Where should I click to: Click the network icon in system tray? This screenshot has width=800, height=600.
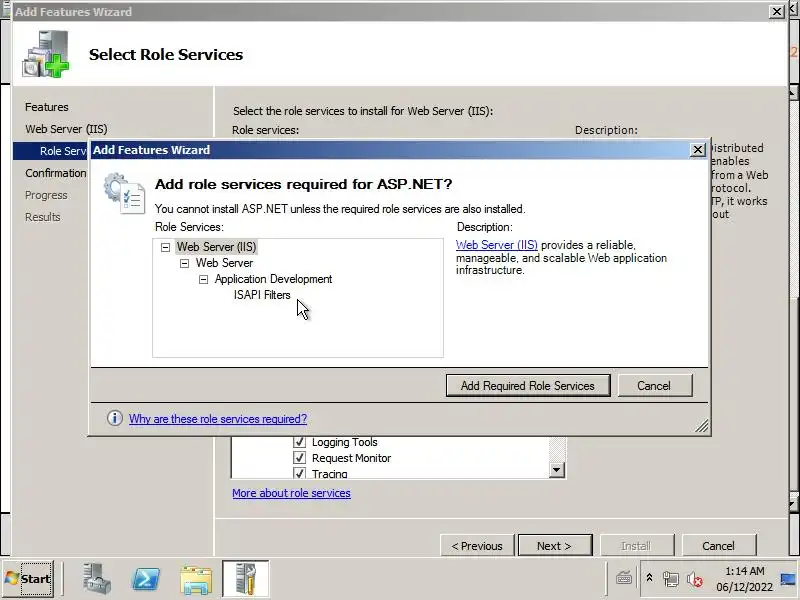pos(670,579)
